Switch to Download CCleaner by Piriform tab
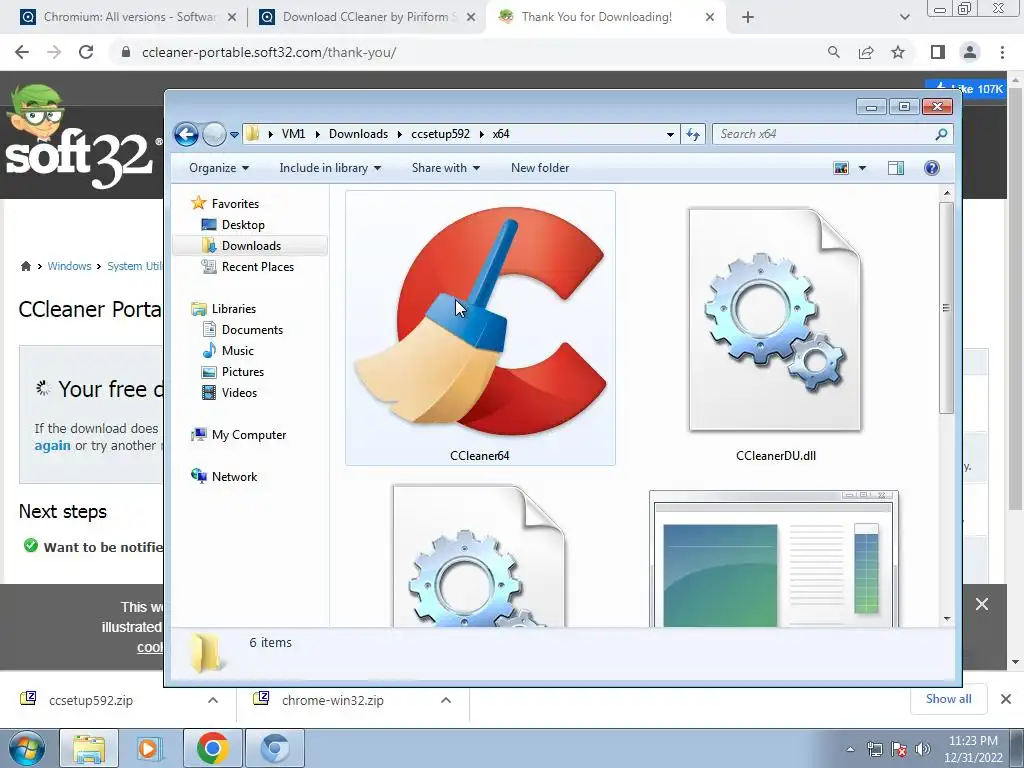This screenshot has height=768, width=1024. click(x=366, y=17)
